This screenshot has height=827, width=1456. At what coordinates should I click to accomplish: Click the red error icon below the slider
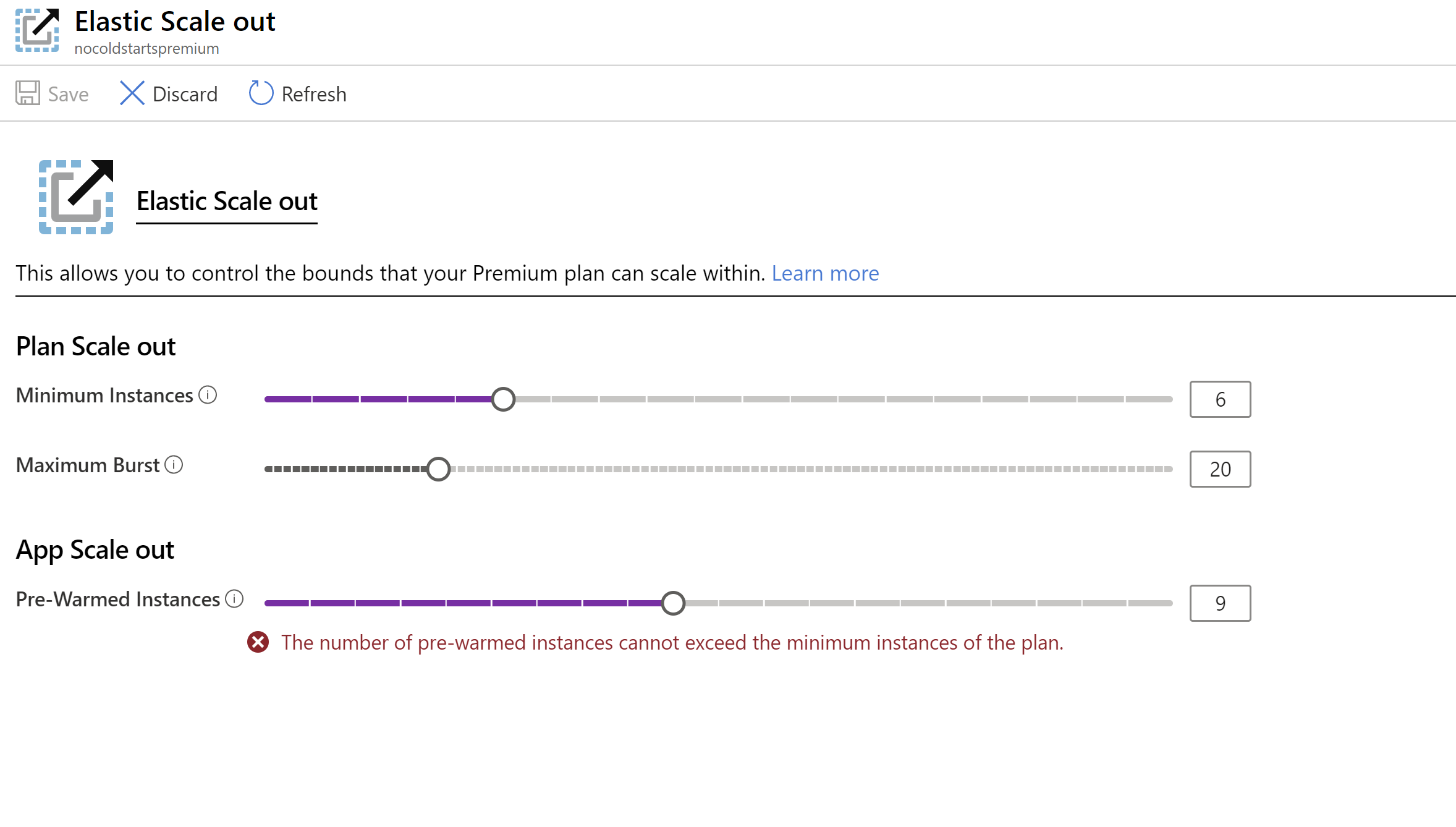[258, 642]
